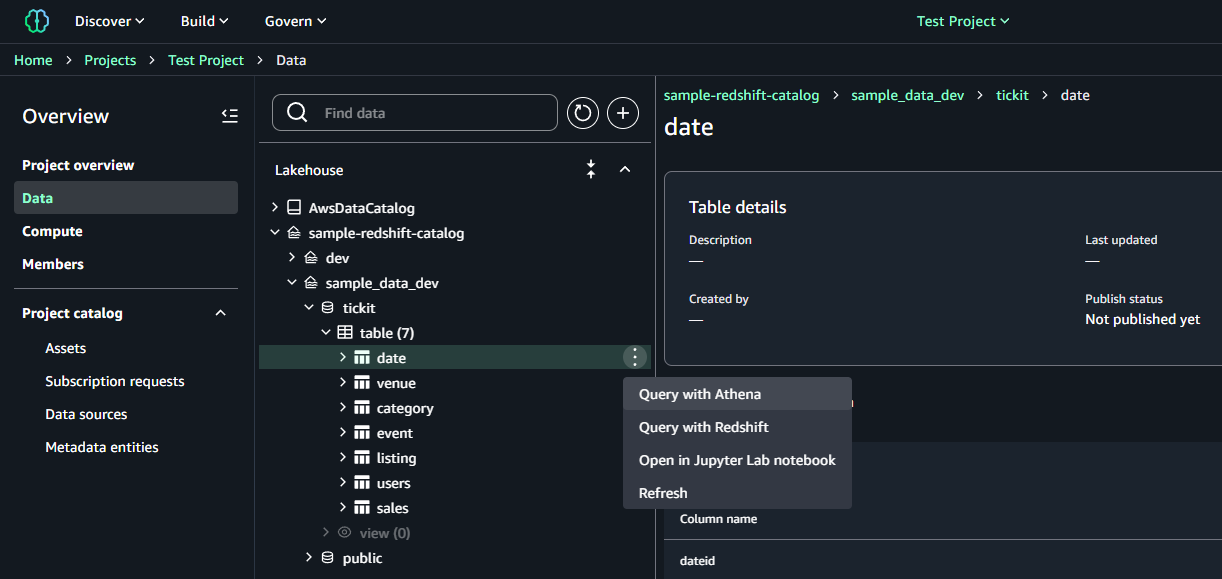The image size is (1222, 579).
Task: Open Members in the sidebar
Action: point(53,264)
